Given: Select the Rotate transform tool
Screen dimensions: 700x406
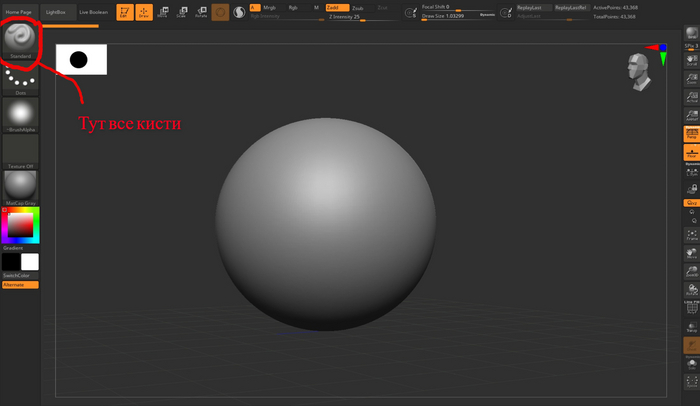Looking at the screenshot, I should [201, 12].
